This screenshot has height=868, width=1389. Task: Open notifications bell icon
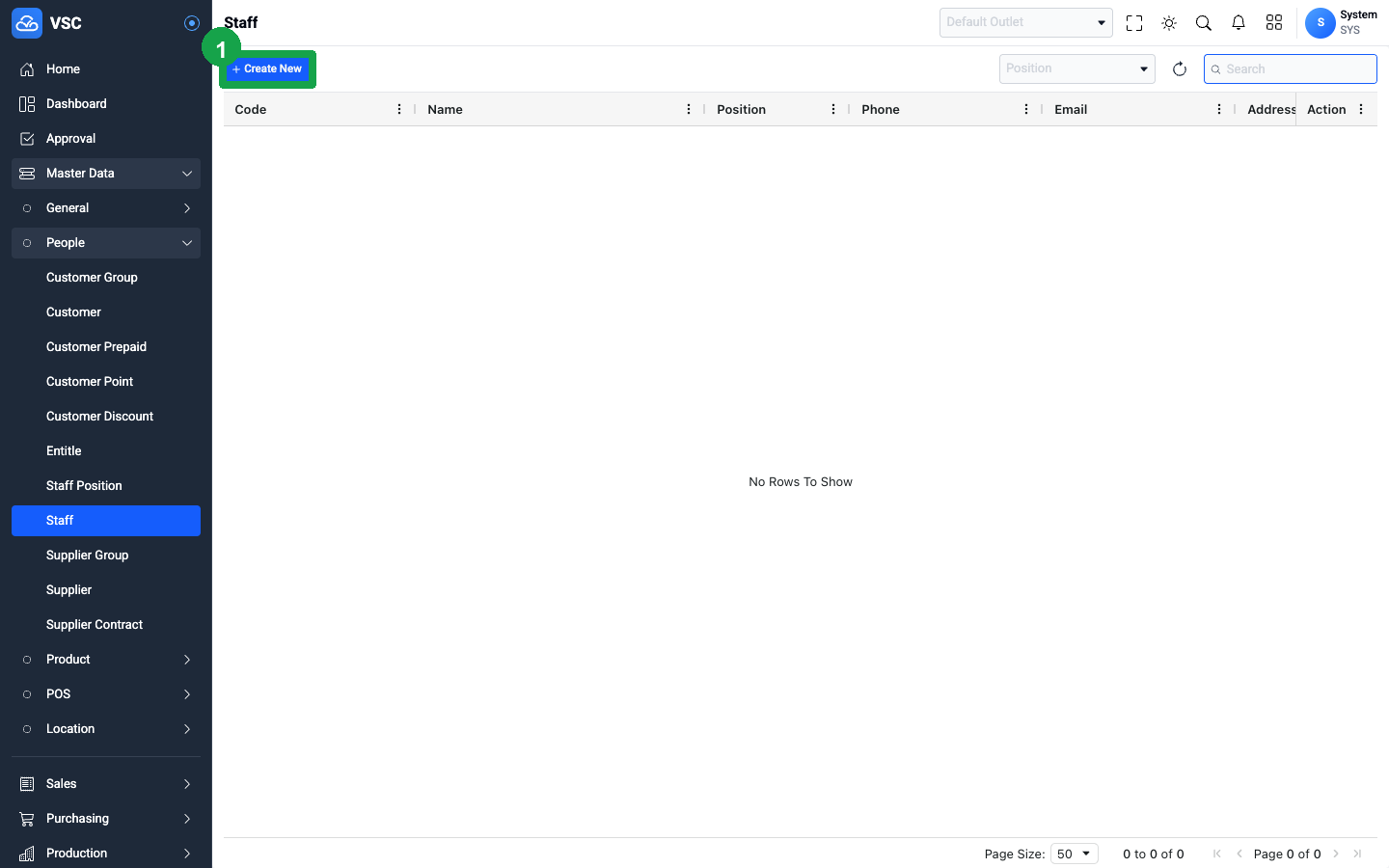[x=1239, y=23]
